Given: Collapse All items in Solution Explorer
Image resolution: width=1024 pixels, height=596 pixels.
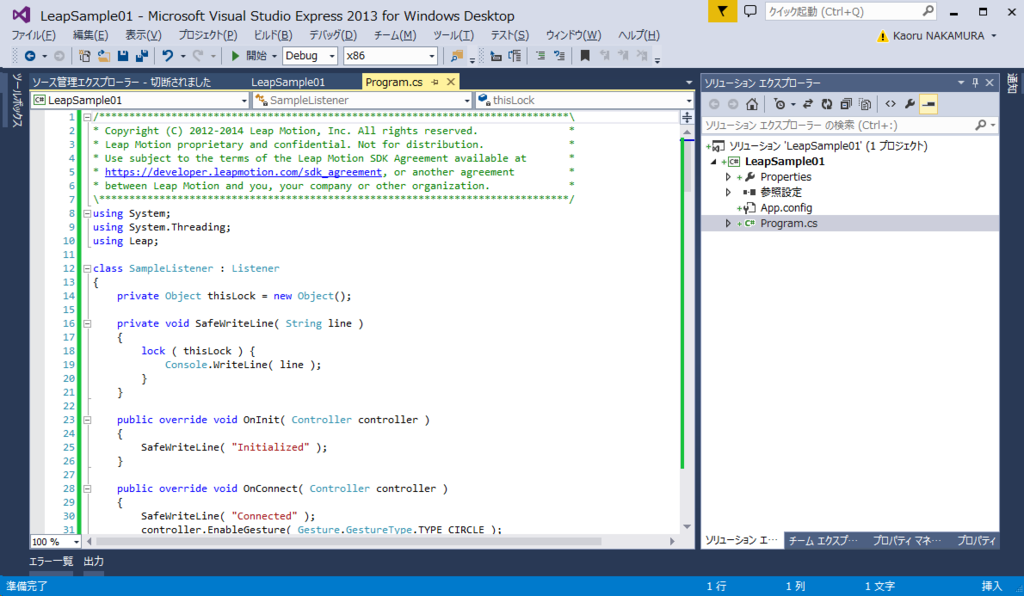Looking at the screenshot, I should point(846,104).
